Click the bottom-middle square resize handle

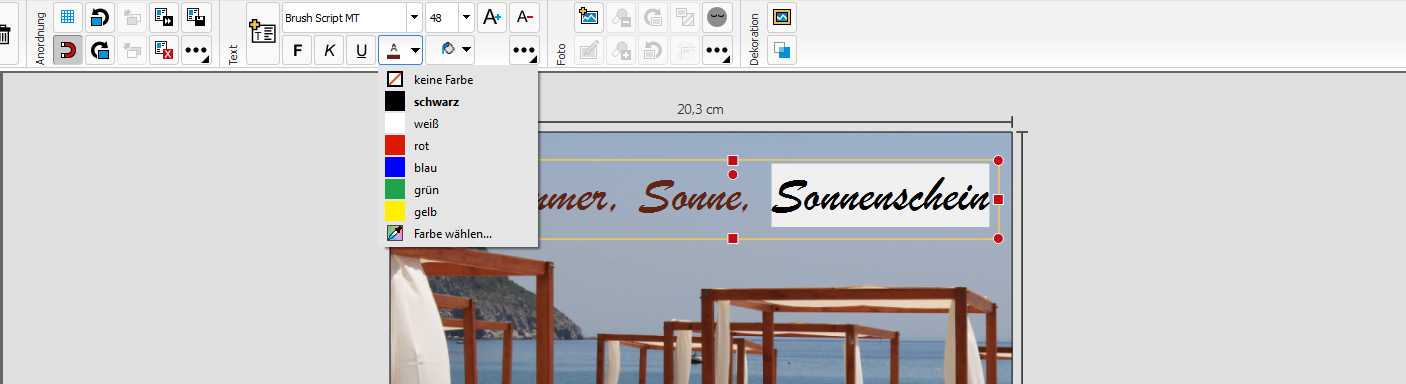click(x=733, y=239)
